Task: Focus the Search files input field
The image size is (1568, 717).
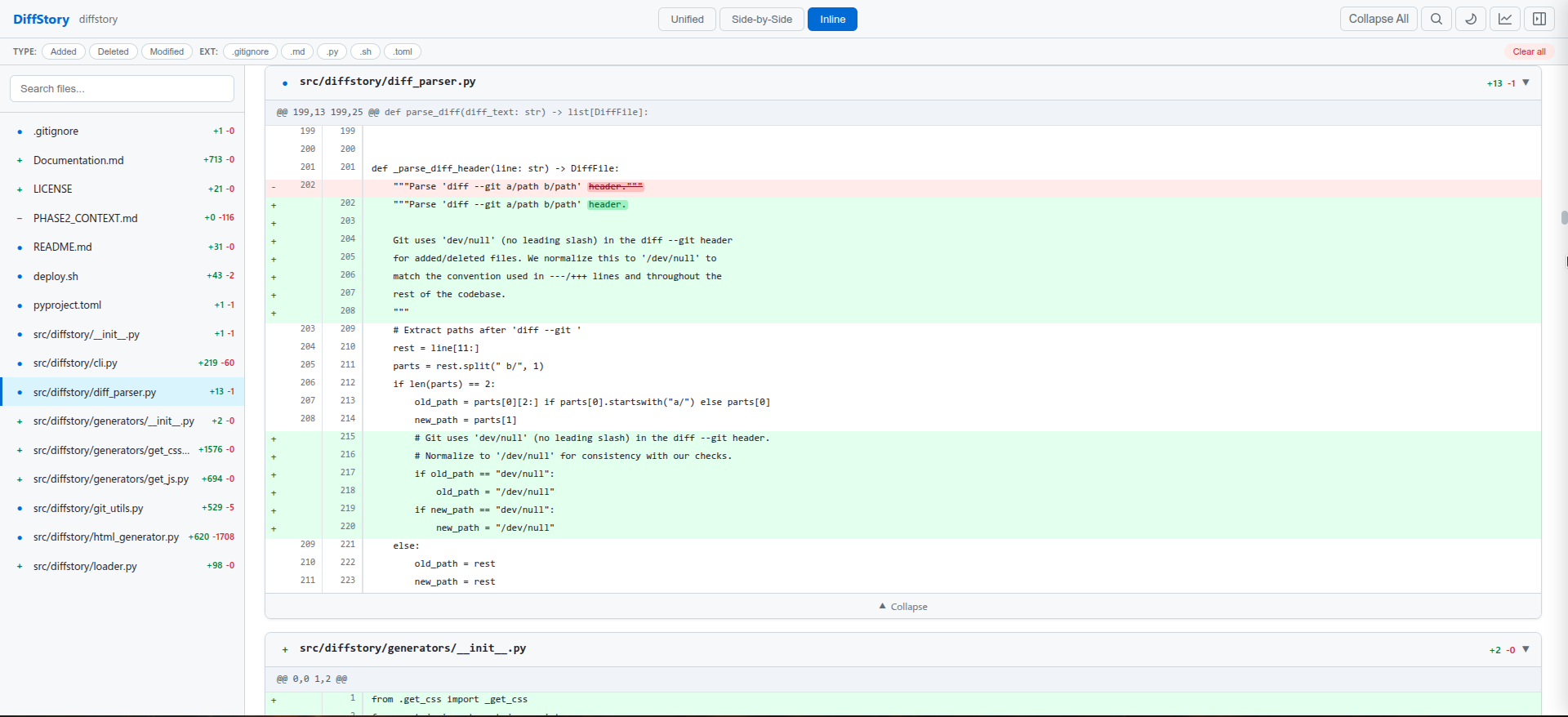Action: coord(122,88)
